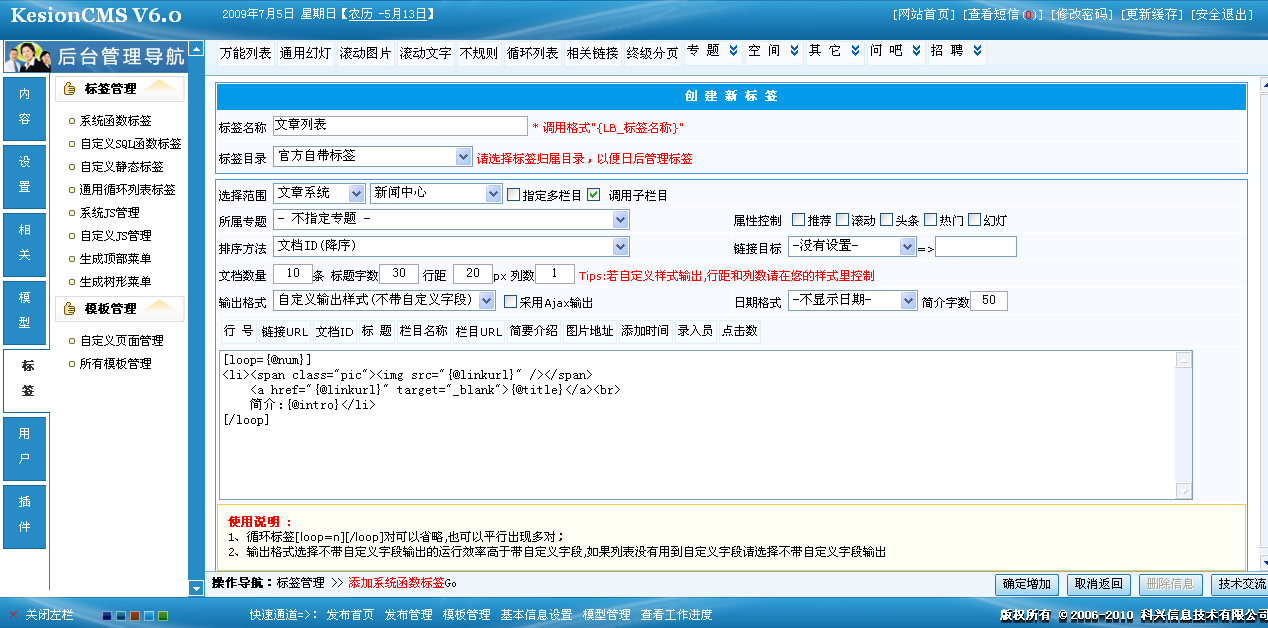Click the bullet icon before 系统函数标签
The height and width of the screenshot is (628, 1268).
(x=71, y=121)
